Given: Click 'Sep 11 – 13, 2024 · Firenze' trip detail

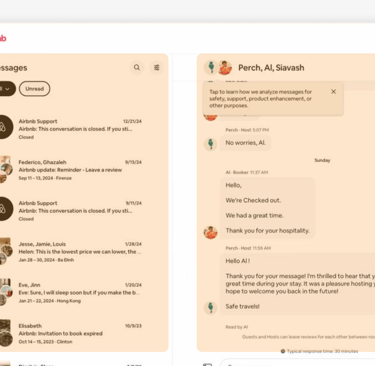Looking at the screenshot, I should point(45,178).
